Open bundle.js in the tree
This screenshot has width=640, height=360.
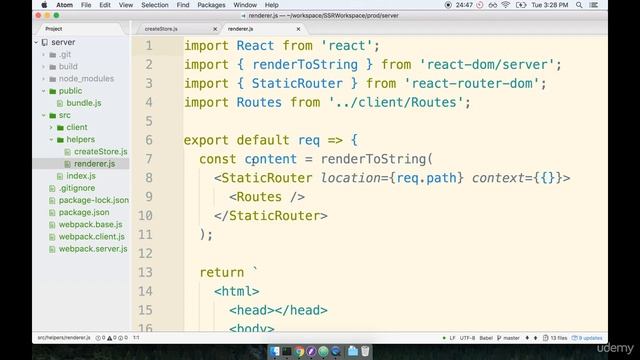(84, 103)
